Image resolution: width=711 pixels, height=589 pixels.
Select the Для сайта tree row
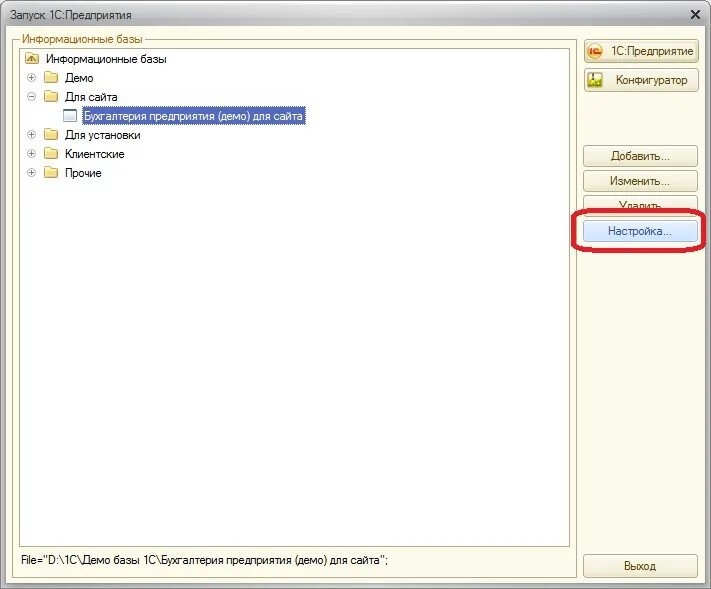pyautogui.click(x=91, y=97)
